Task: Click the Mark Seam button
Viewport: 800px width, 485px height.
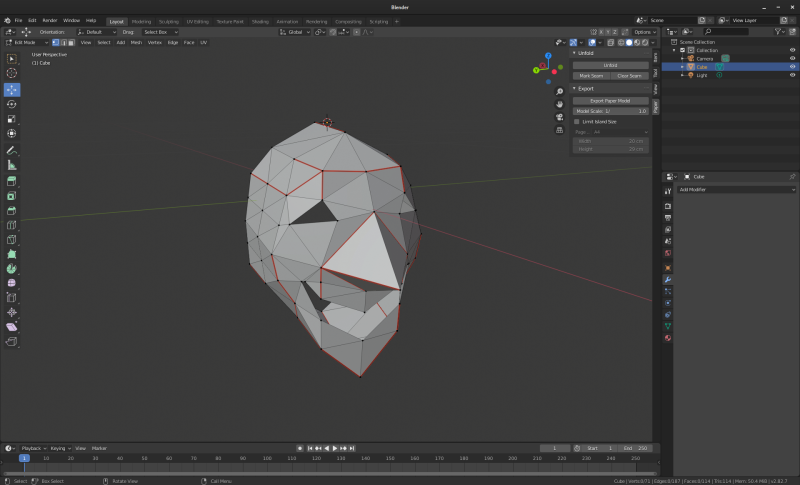Action: [x=591, y=75]
